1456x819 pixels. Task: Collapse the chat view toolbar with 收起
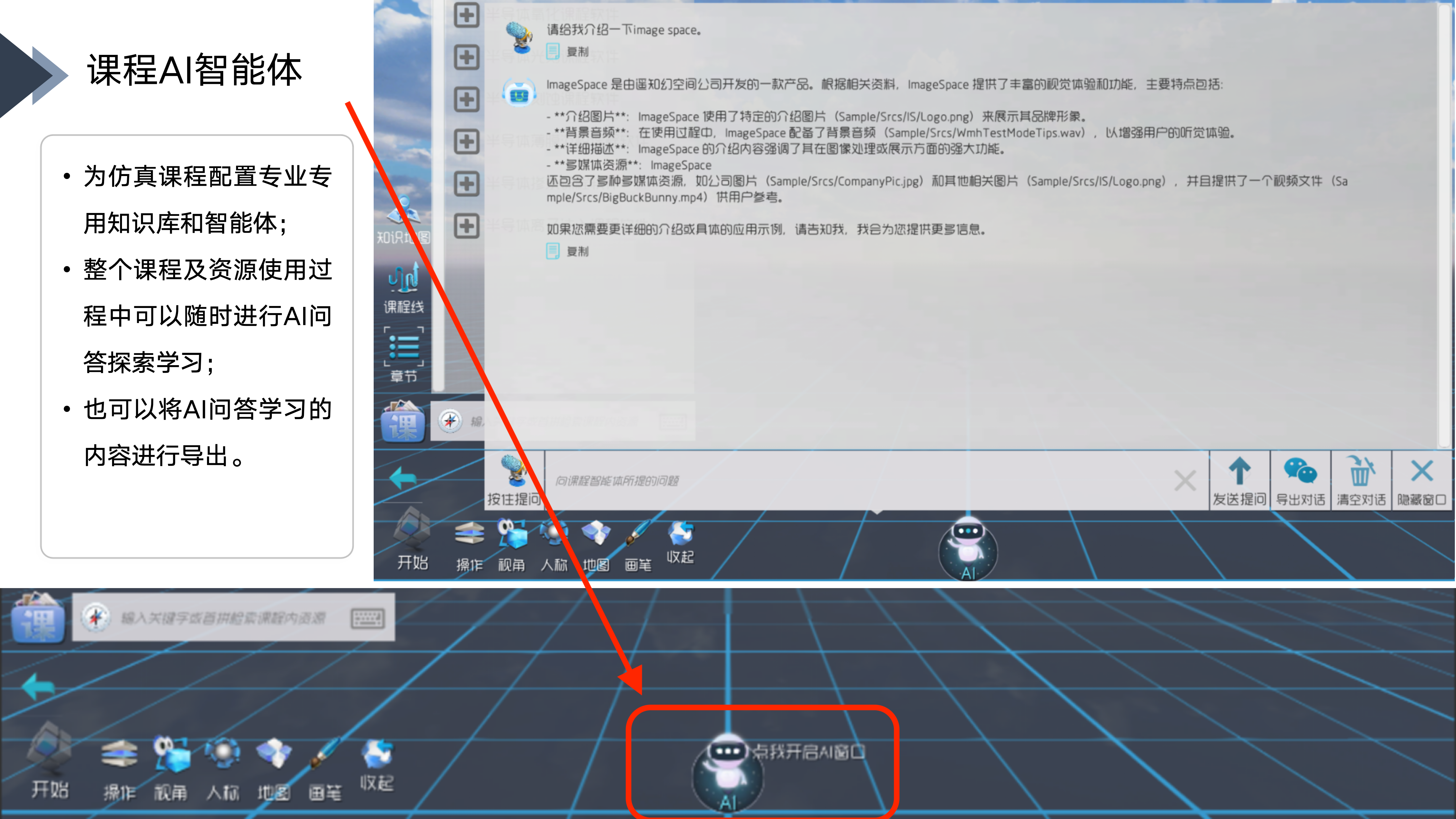click(680, 542)
